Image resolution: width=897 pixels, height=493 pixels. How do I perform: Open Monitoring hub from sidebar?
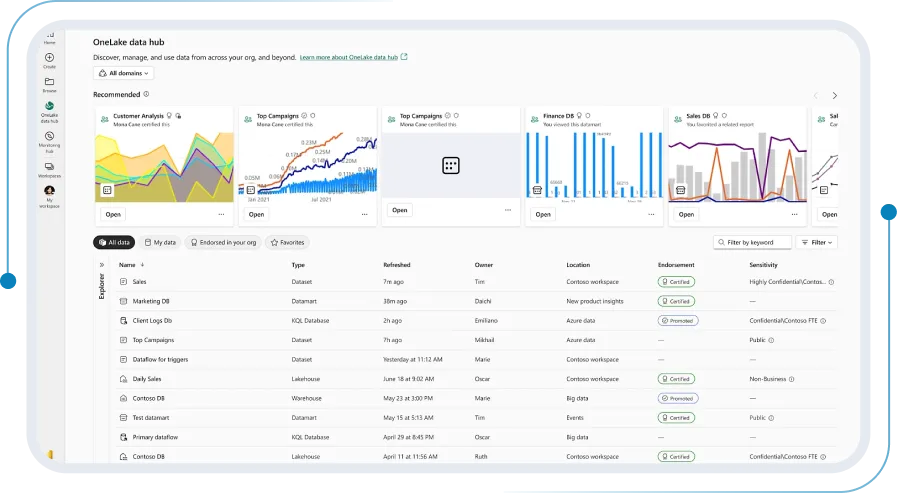click(x=49, y=142)
